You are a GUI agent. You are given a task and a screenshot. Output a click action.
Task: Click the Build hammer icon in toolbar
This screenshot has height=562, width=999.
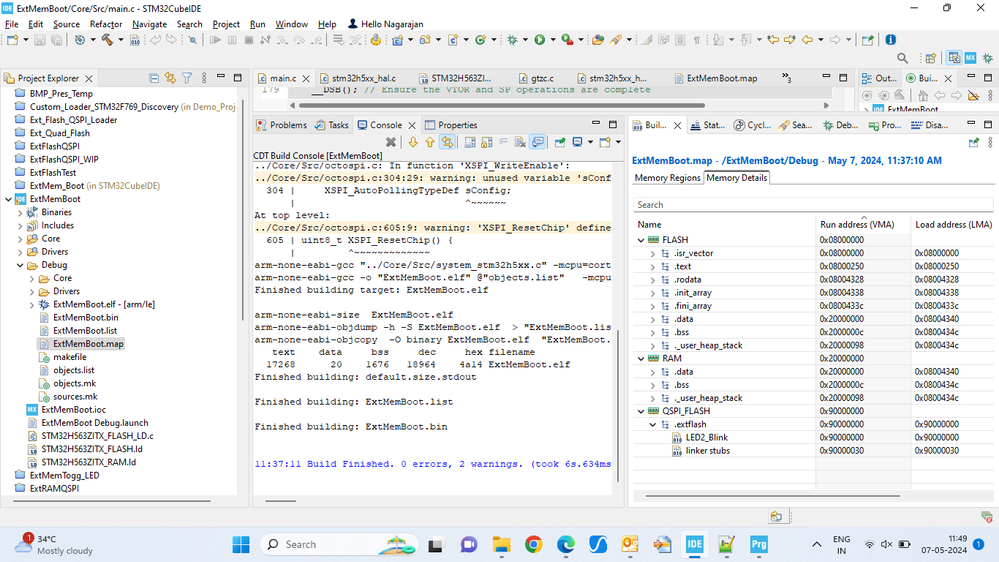105,41
